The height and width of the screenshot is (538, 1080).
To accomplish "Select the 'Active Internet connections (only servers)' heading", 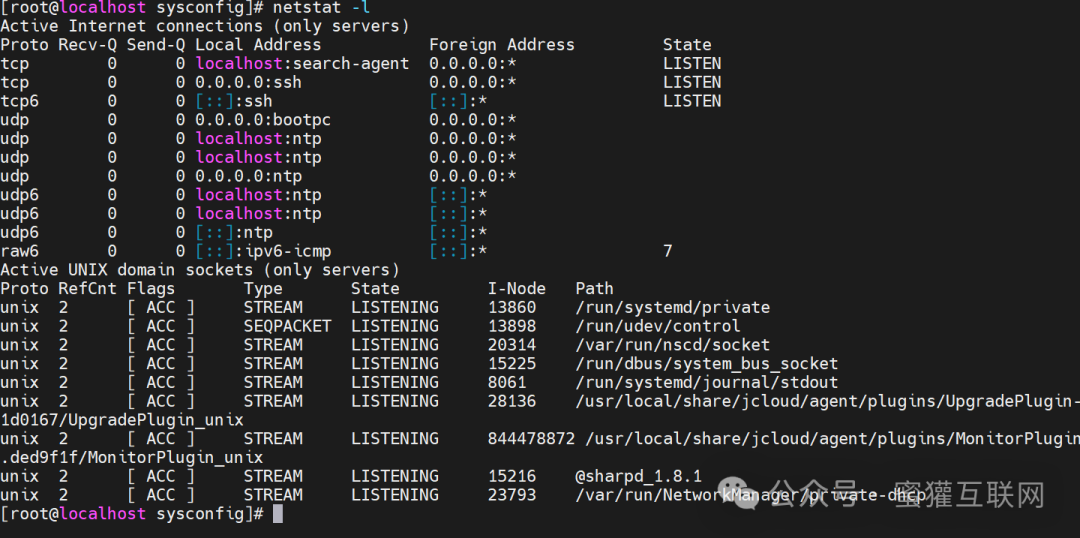I will (x=205, y=27).
